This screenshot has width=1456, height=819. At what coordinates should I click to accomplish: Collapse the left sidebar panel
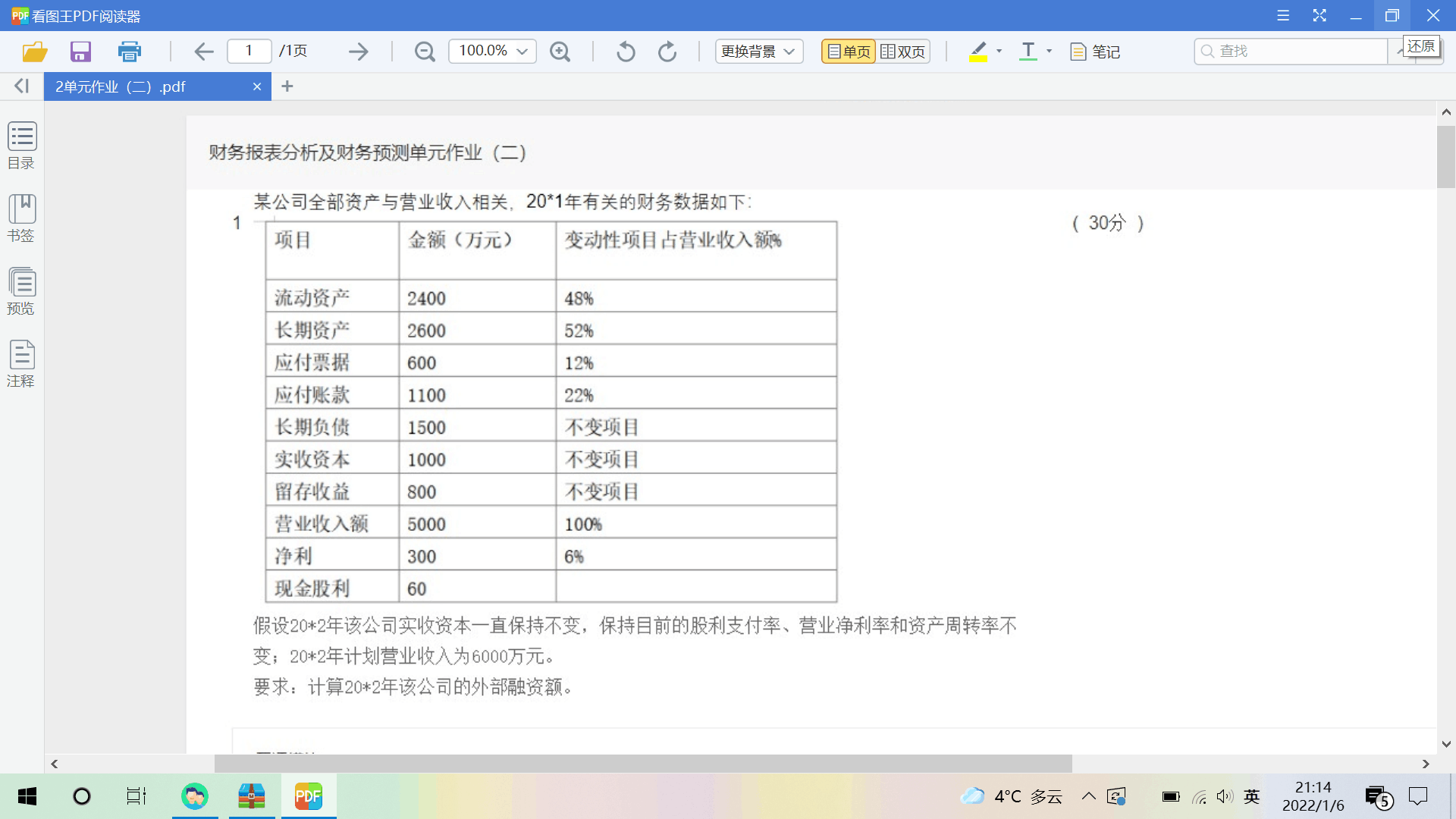21,86
